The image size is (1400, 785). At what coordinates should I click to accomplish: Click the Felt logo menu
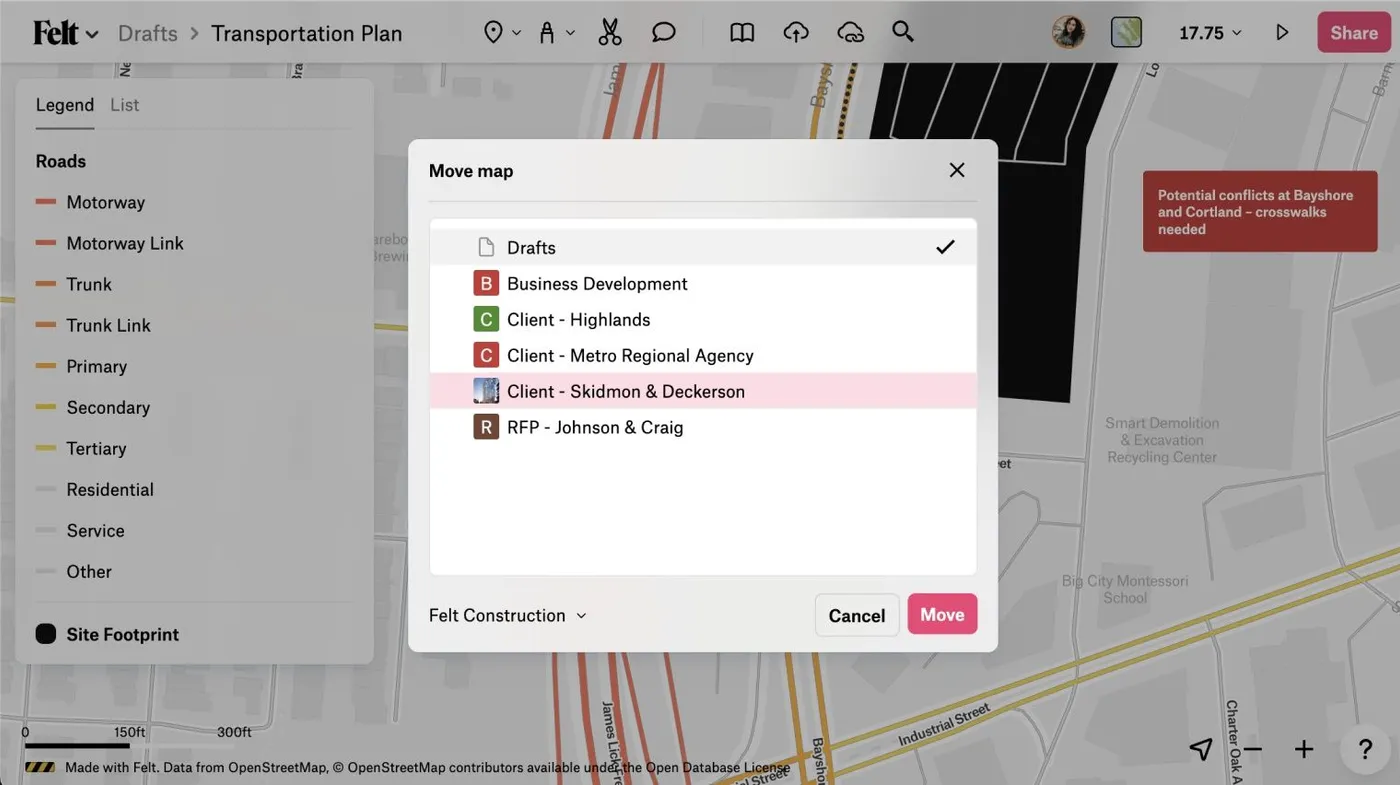click(66, 33)
